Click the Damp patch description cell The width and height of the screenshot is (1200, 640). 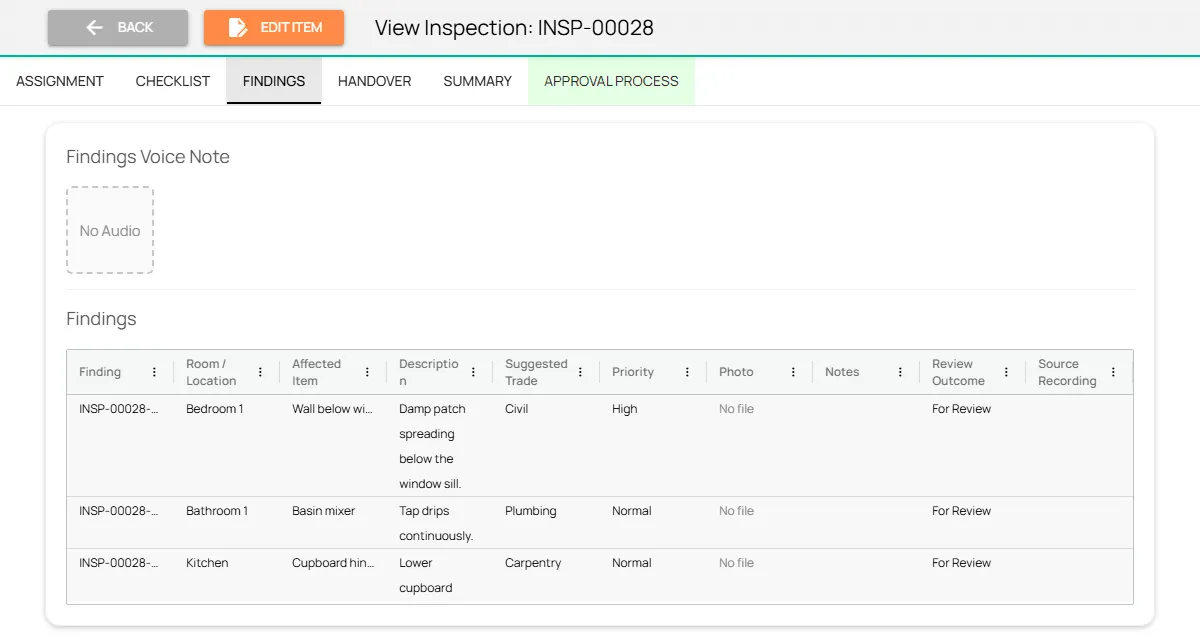[432, 446]
